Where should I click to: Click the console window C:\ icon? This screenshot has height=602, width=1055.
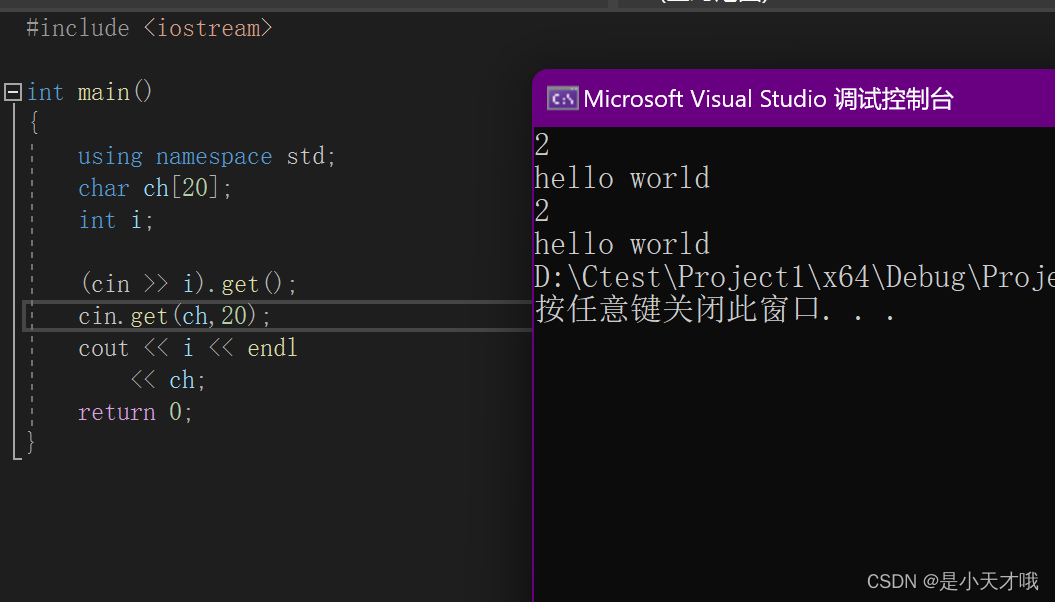pyautogui.click(x=561, y=98)
